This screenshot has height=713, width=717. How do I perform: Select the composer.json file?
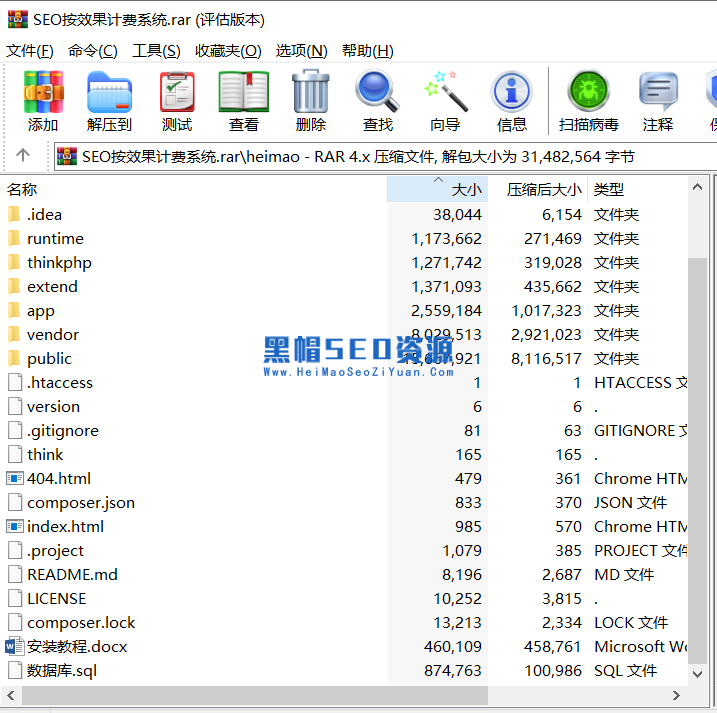pos(80,502)
